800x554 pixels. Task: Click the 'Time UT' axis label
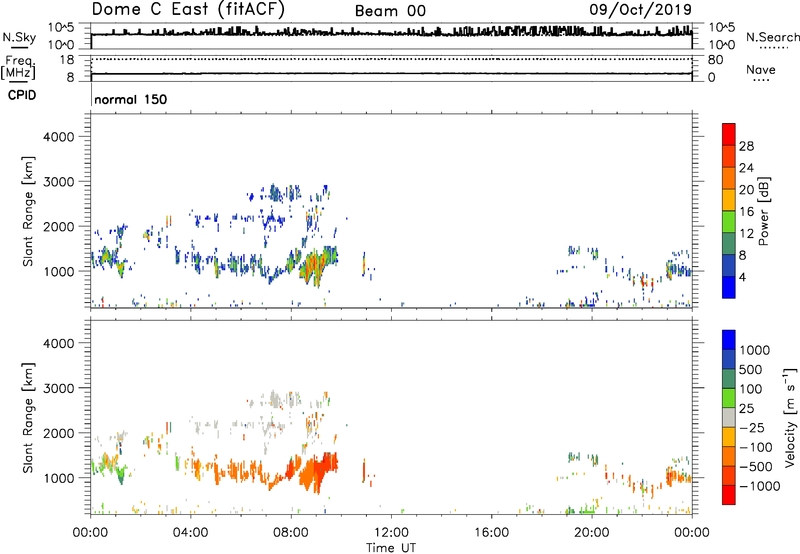[x=391, y=548]
